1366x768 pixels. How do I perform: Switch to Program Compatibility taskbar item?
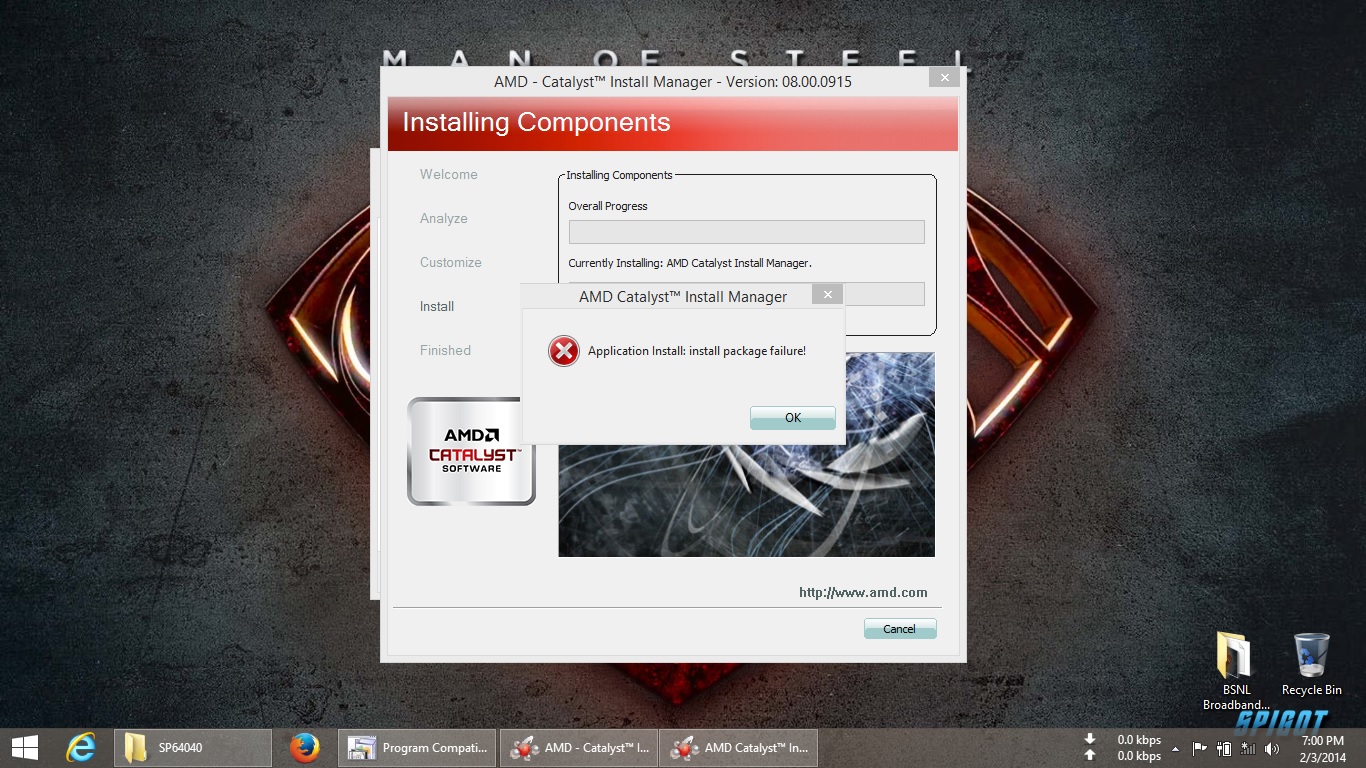pyautogui.click(x=417, y=747)
